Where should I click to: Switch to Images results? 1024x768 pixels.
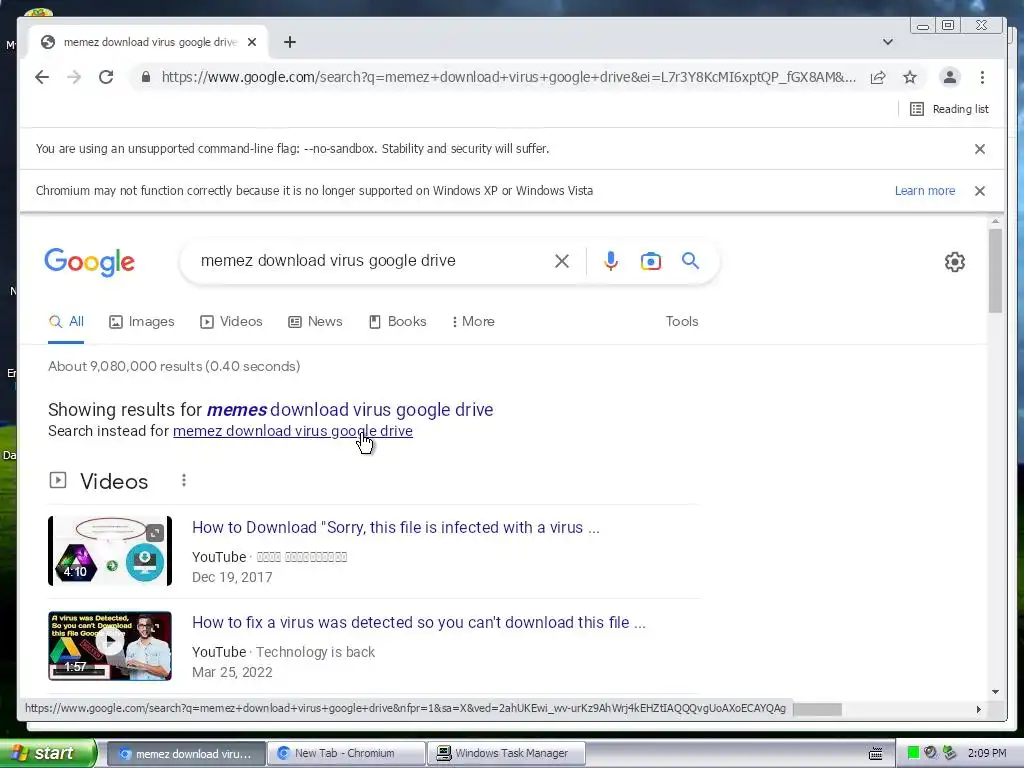(x=142, y=321)
